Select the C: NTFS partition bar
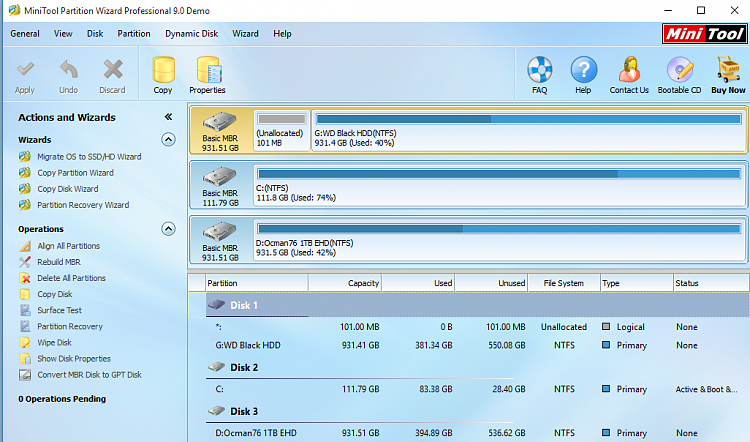The image size is (750, 442). (500, 186)
